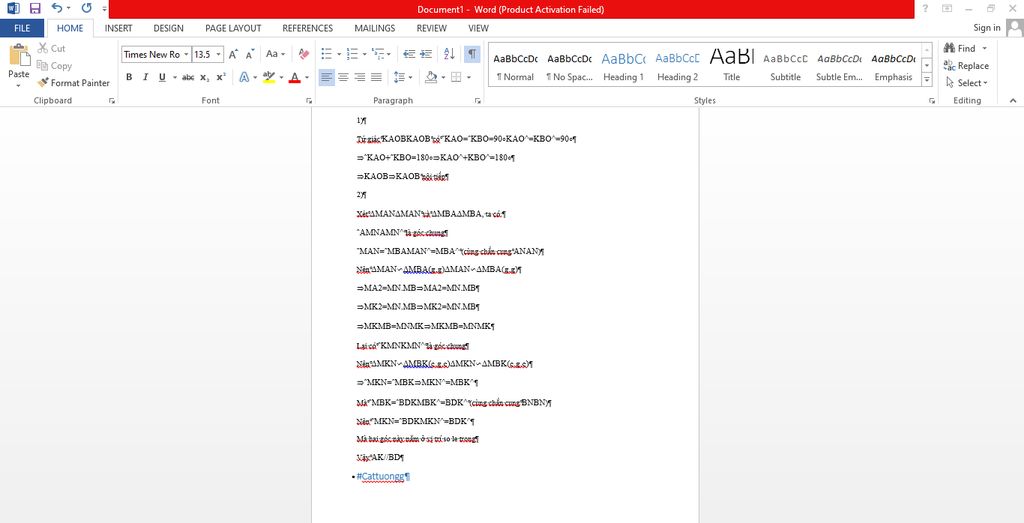Switch to the INSERT tab
Screen dimensions: 1024x523
click(x=118, y=28)
